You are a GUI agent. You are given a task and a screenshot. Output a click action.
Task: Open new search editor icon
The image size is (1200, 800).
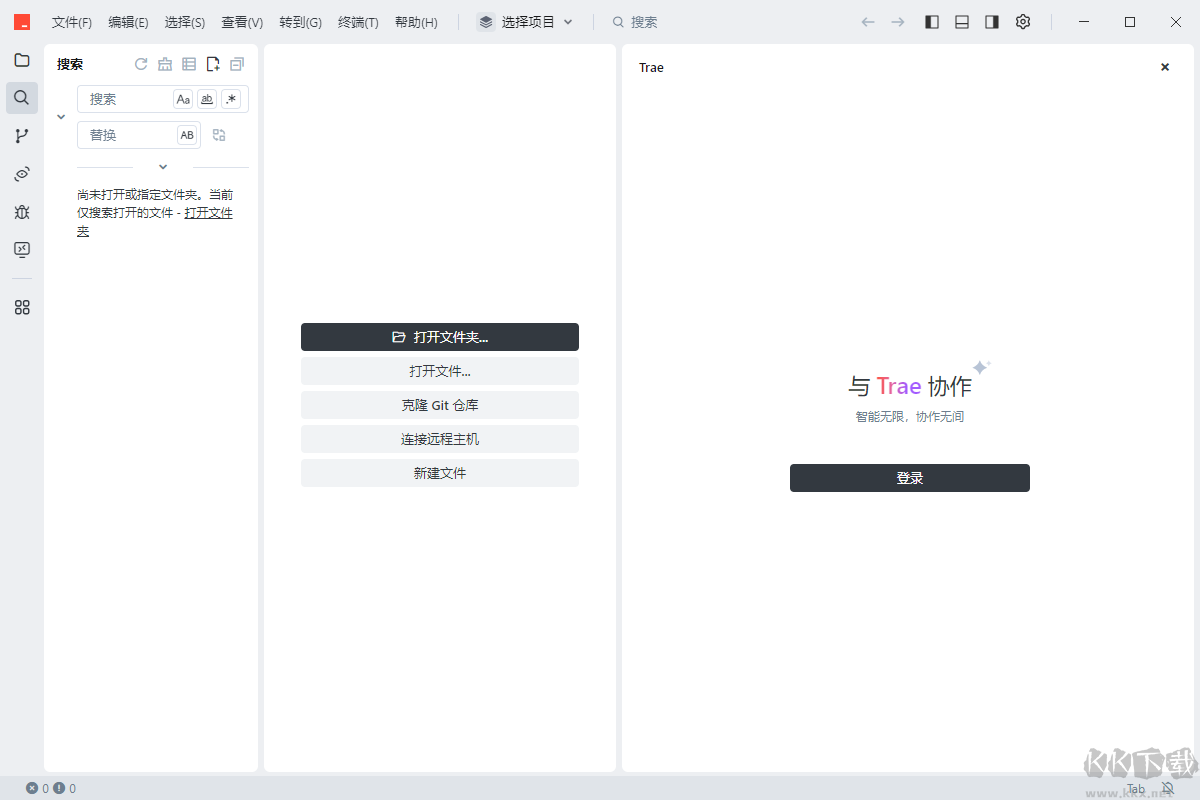213,64
